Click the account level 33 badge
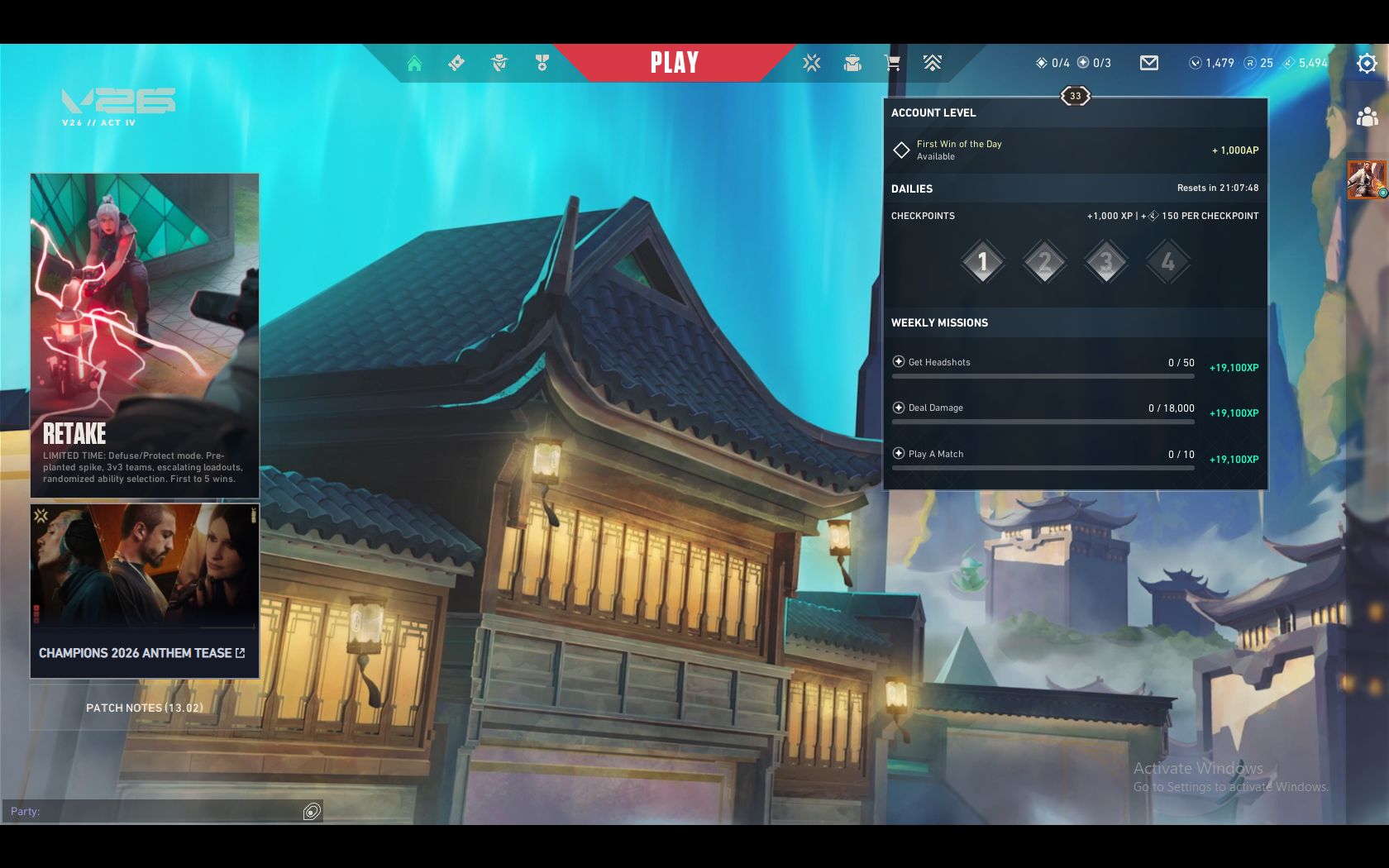The height and width of the screenshot is (868, 1389). coord(1076,96)
